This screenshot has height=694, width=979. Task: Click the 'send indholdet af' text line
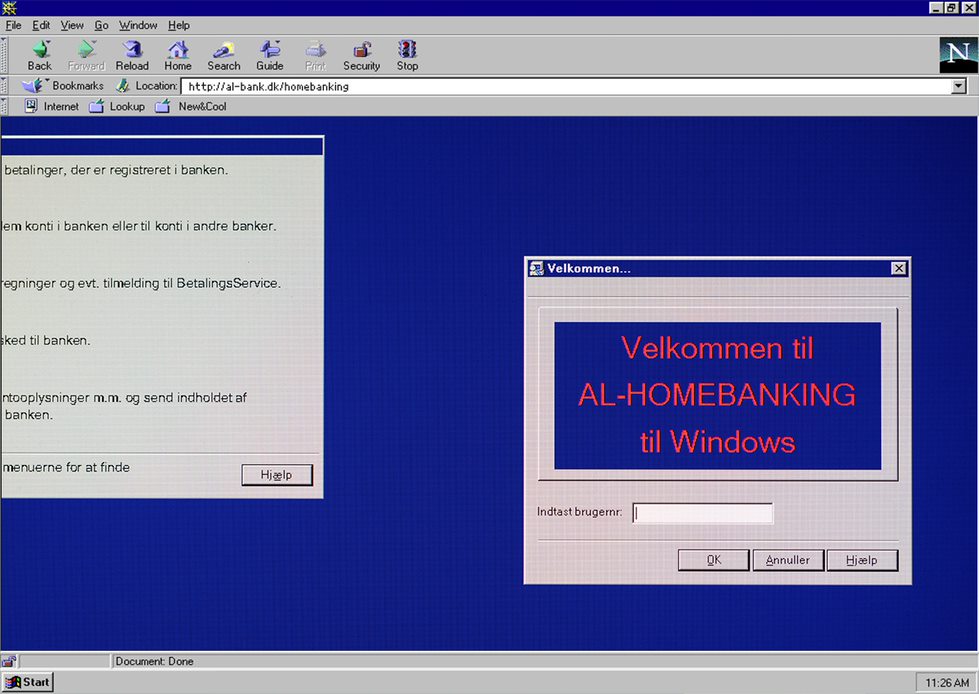pyautogui.click(x=124, y=398)
